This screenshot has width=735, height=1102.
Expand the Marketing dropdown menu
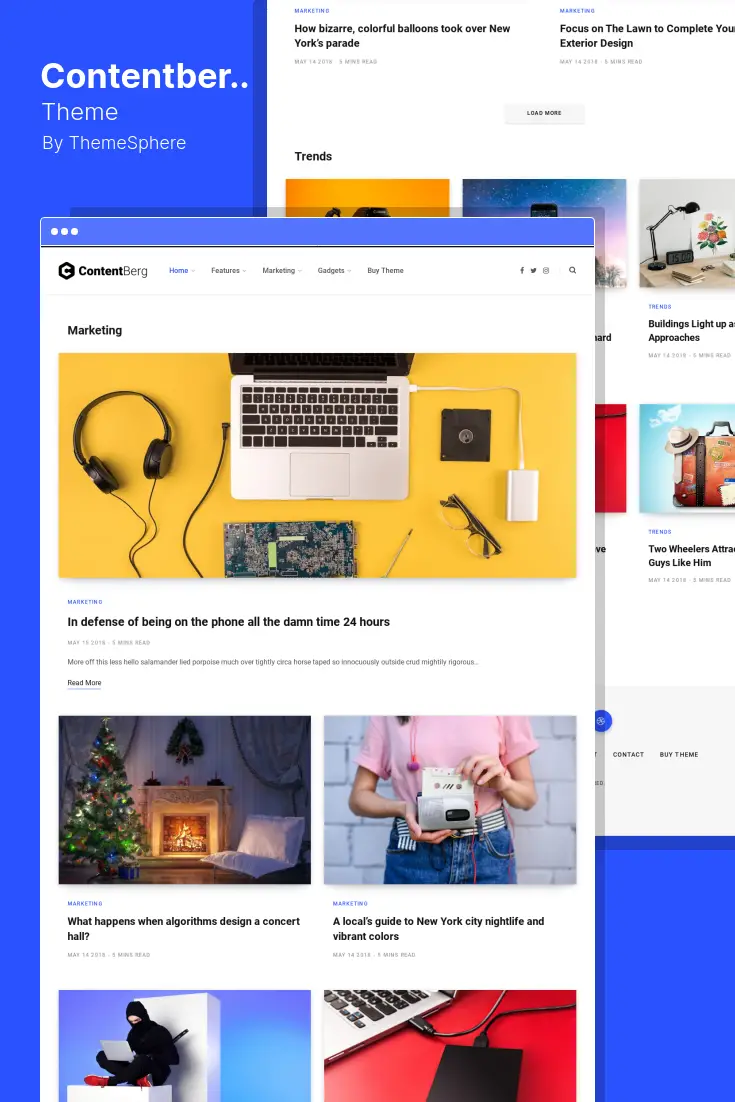point(282,271)
